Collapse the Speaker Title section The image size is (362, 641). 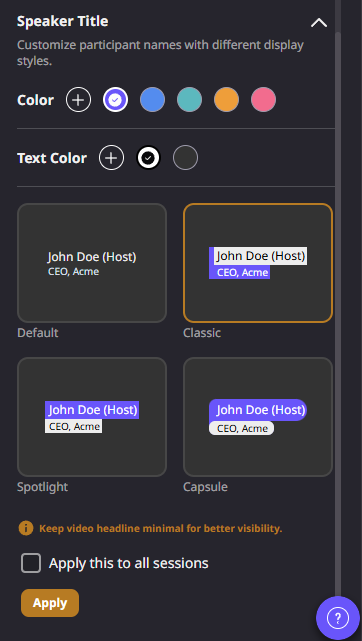click(319, 23)
